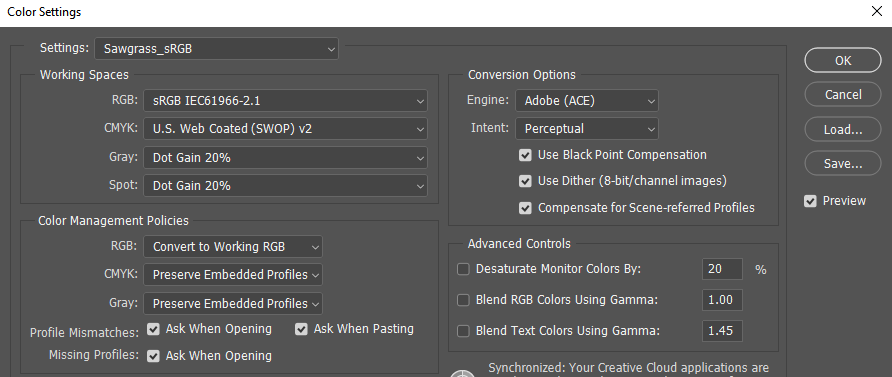
Task: Click the Load... button
Action: [x=843, y=129]
